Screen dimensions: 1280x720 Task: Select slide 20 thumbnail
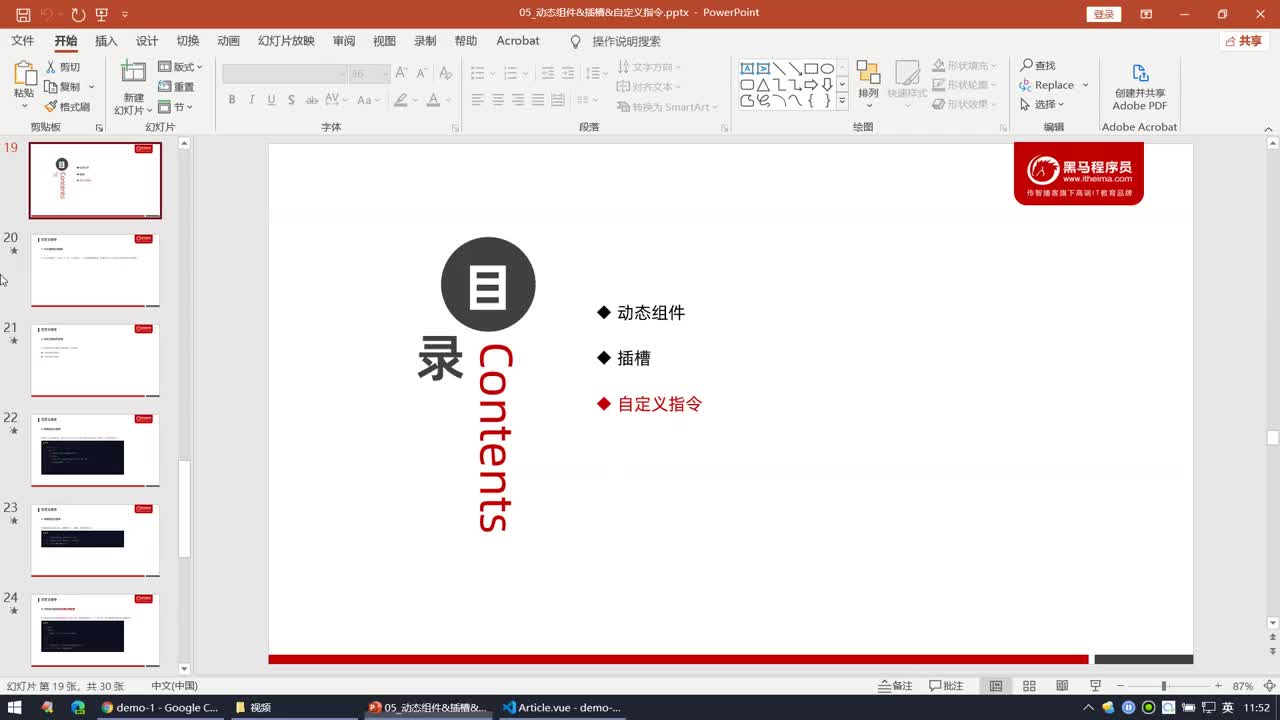click(95, 271)
